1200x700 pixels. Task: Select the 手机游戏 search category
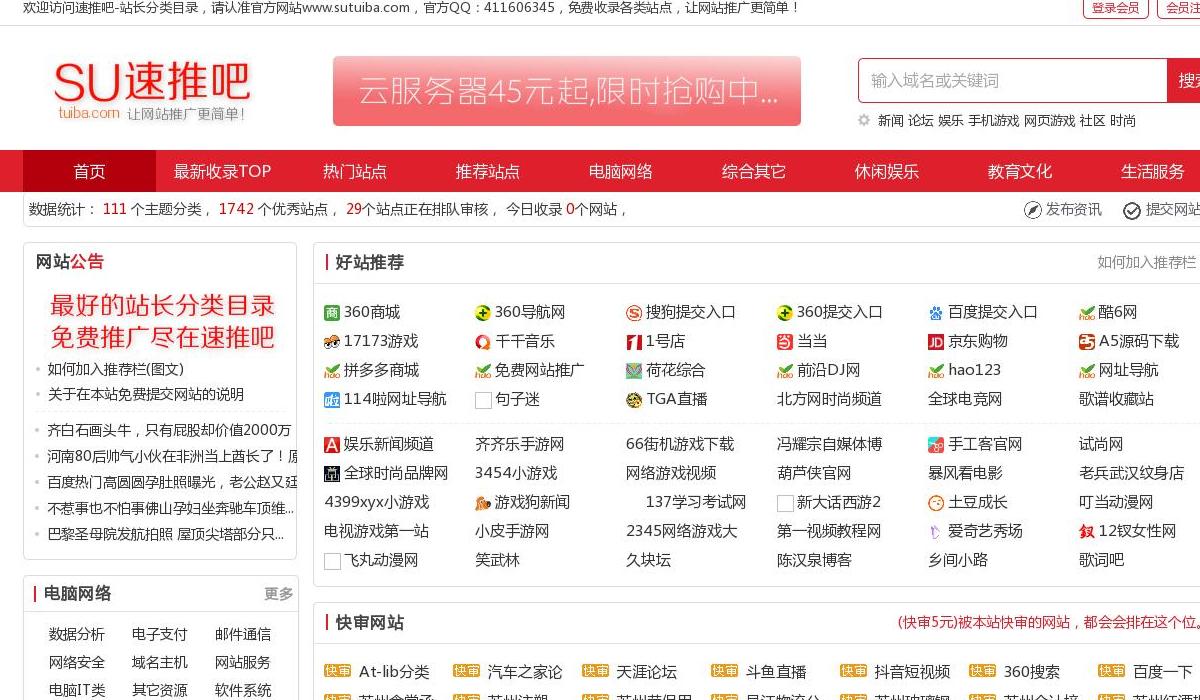pyautogui.click(x=993, y=121)
